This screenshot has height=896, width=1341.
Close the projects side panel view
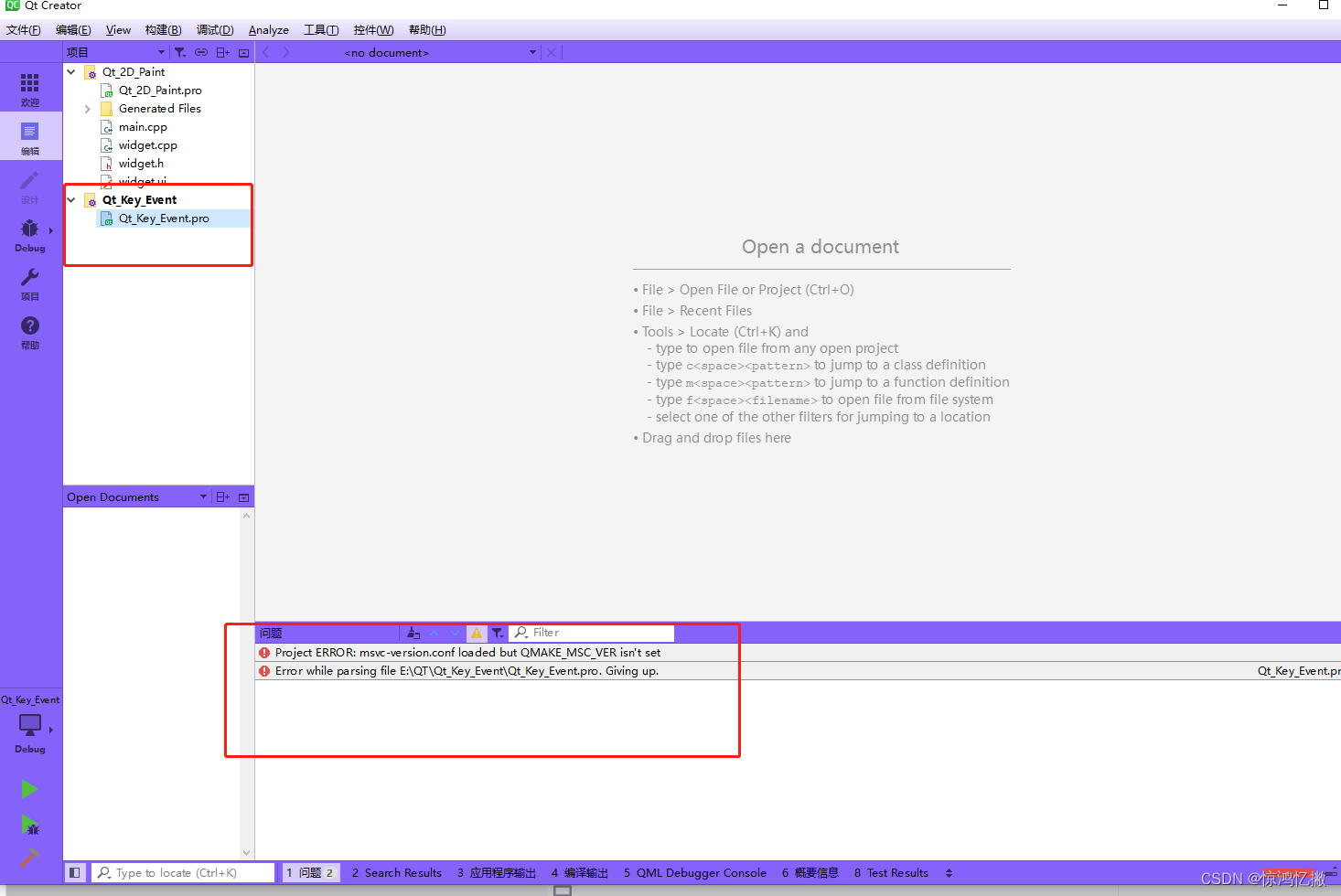[243, 53]
